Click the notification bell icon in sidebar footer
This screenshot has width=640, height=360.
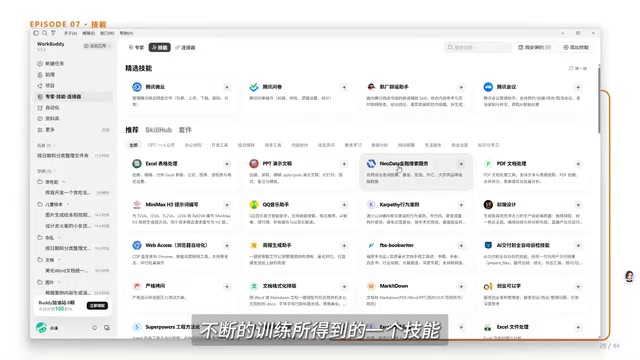(95, 328)
